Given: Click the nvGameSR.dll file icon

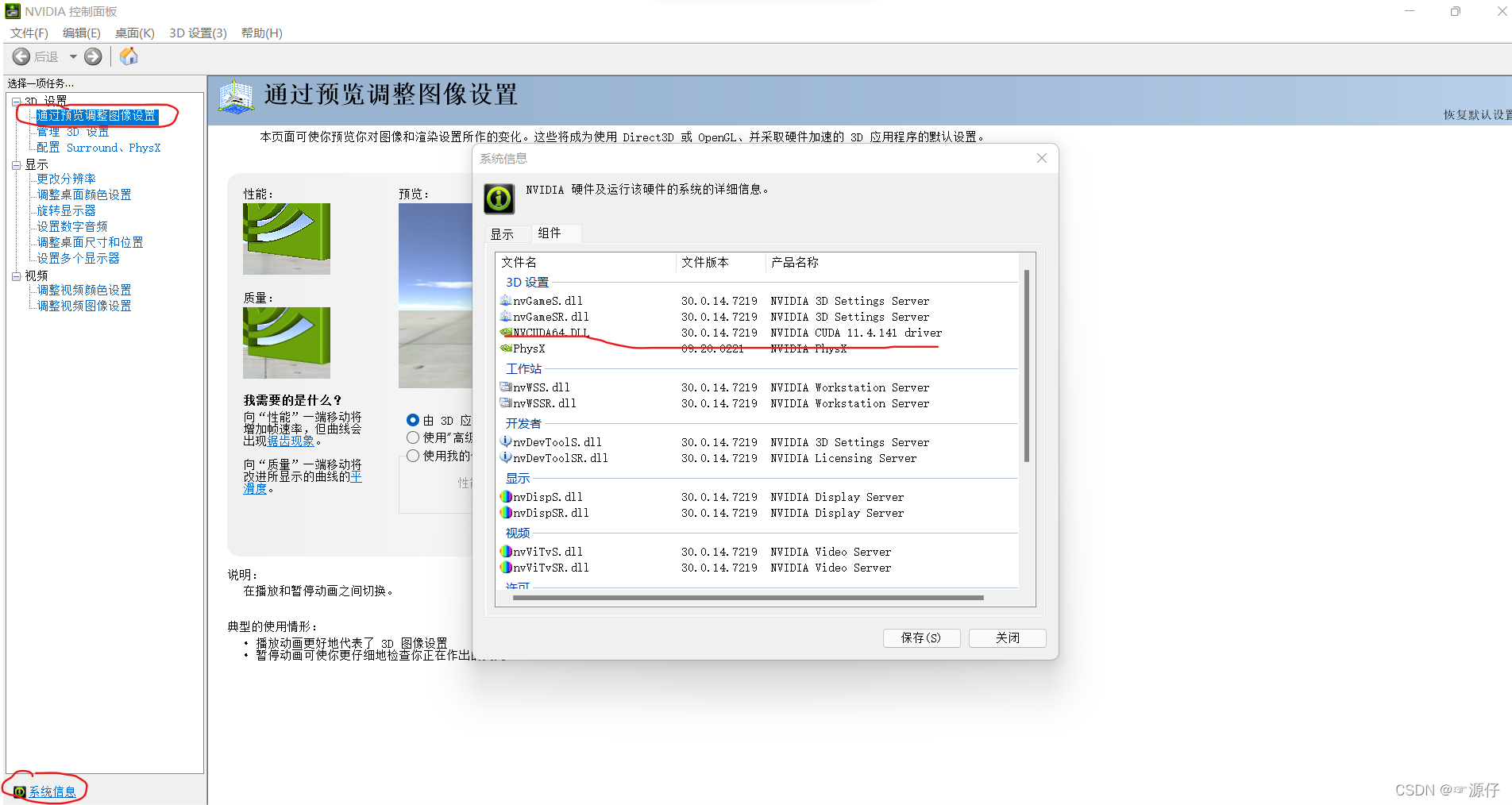Looking at the screenshot, I should (506, 317).
